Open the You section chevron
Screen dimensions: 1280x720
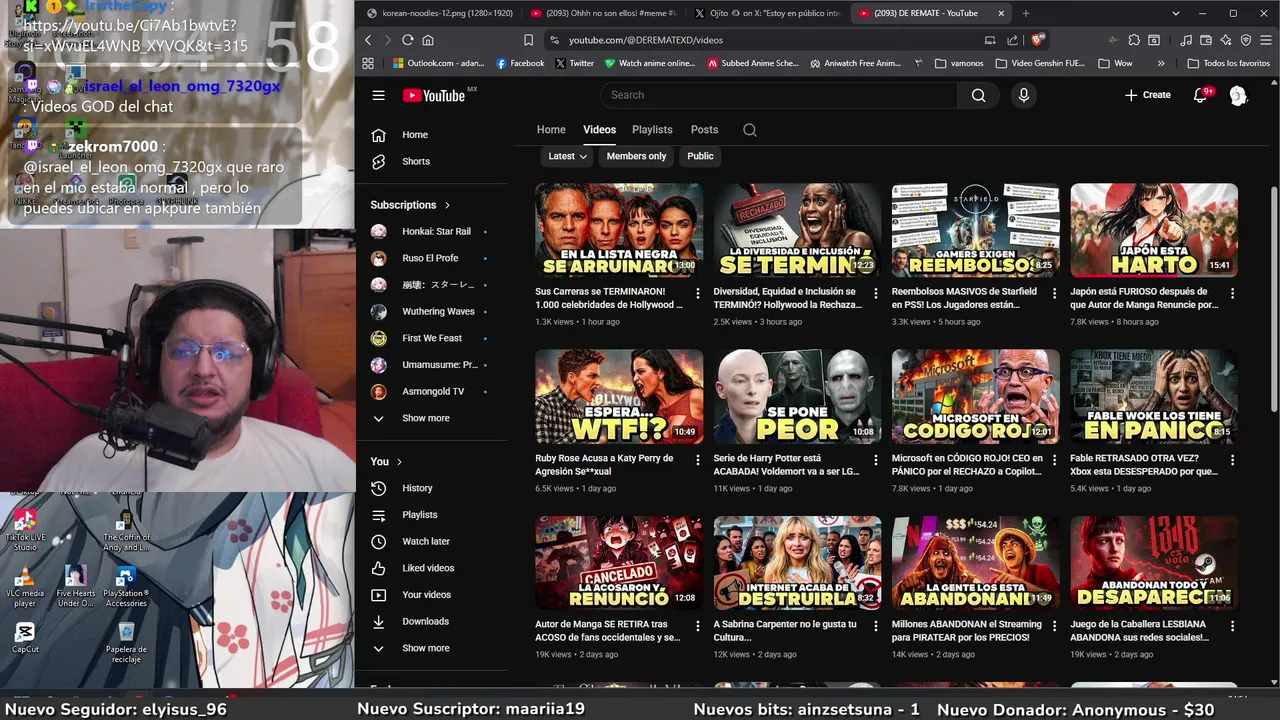point(399,461)
